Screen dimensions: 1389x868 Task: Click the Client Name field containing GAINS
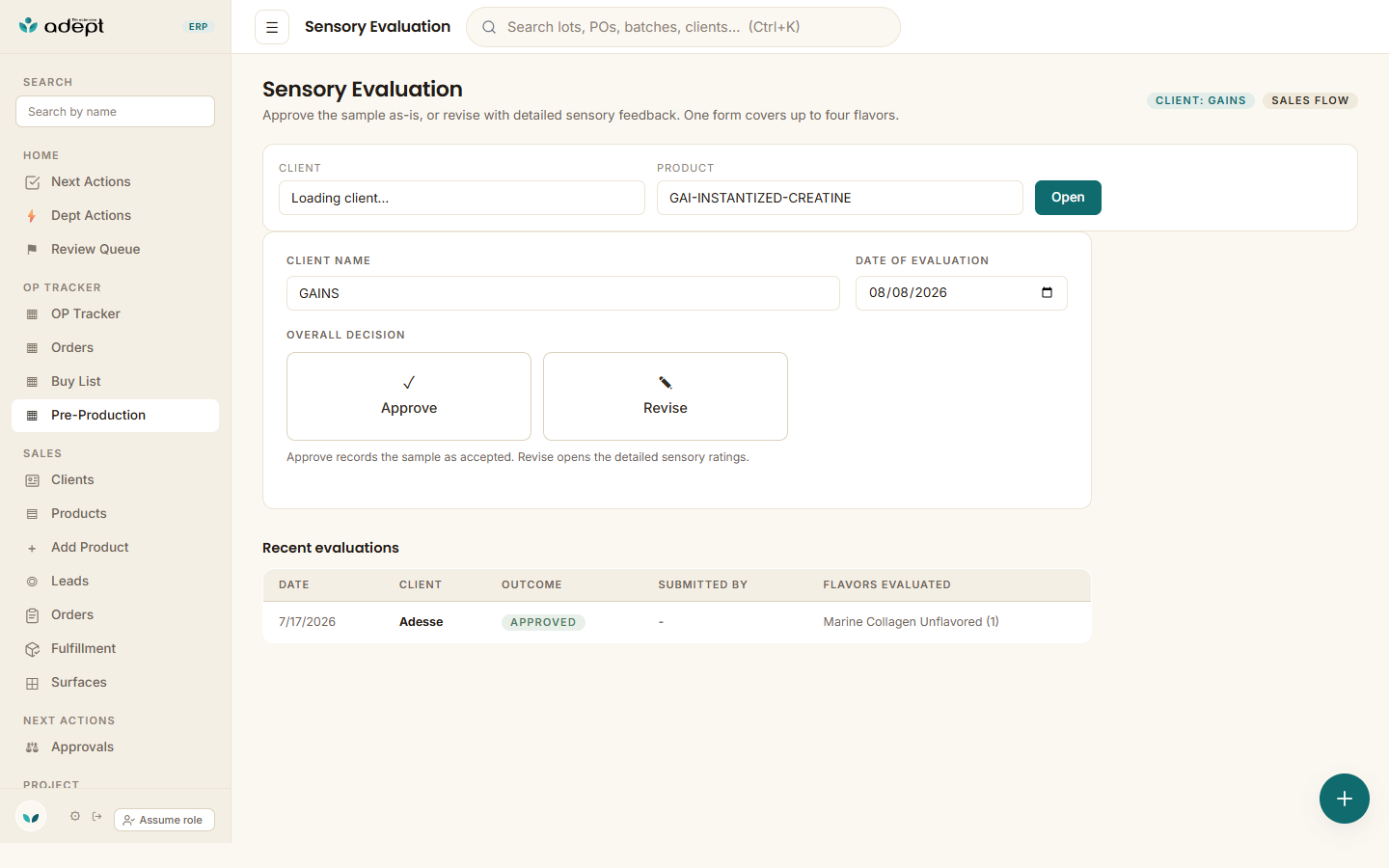tap(563, 293)
